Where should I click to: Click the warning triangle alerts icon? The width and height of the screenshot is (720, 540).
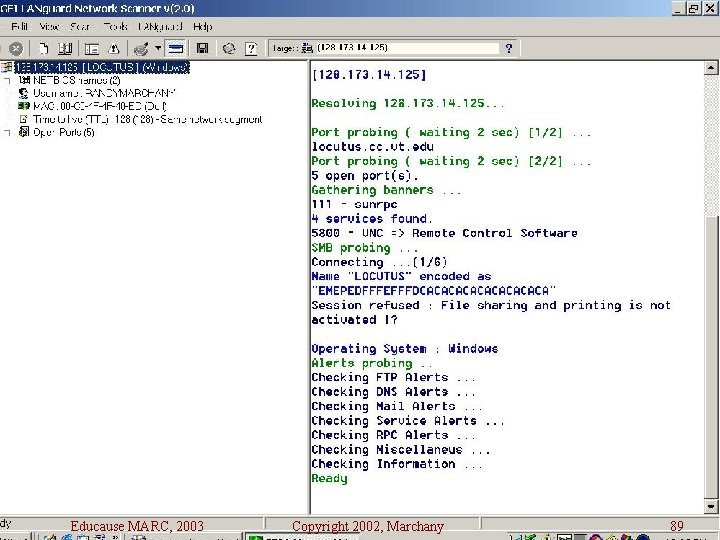click(x=114, y=48)
